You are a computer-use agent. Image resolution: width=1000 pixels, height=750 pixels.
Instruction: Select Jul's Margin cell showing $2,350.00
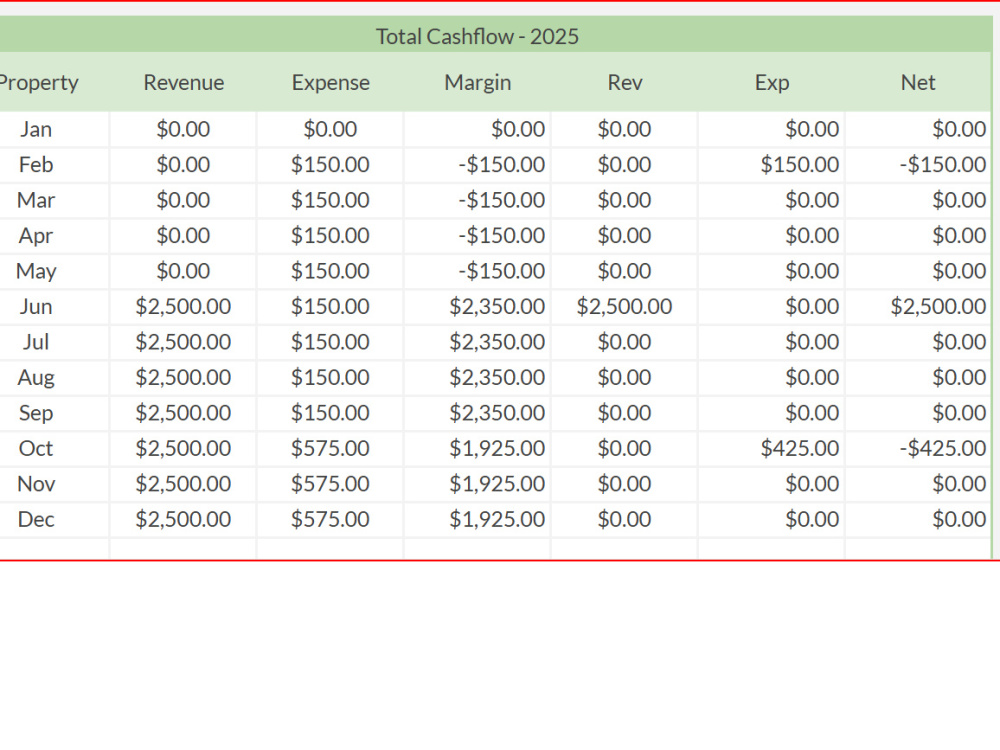point(478,342)
